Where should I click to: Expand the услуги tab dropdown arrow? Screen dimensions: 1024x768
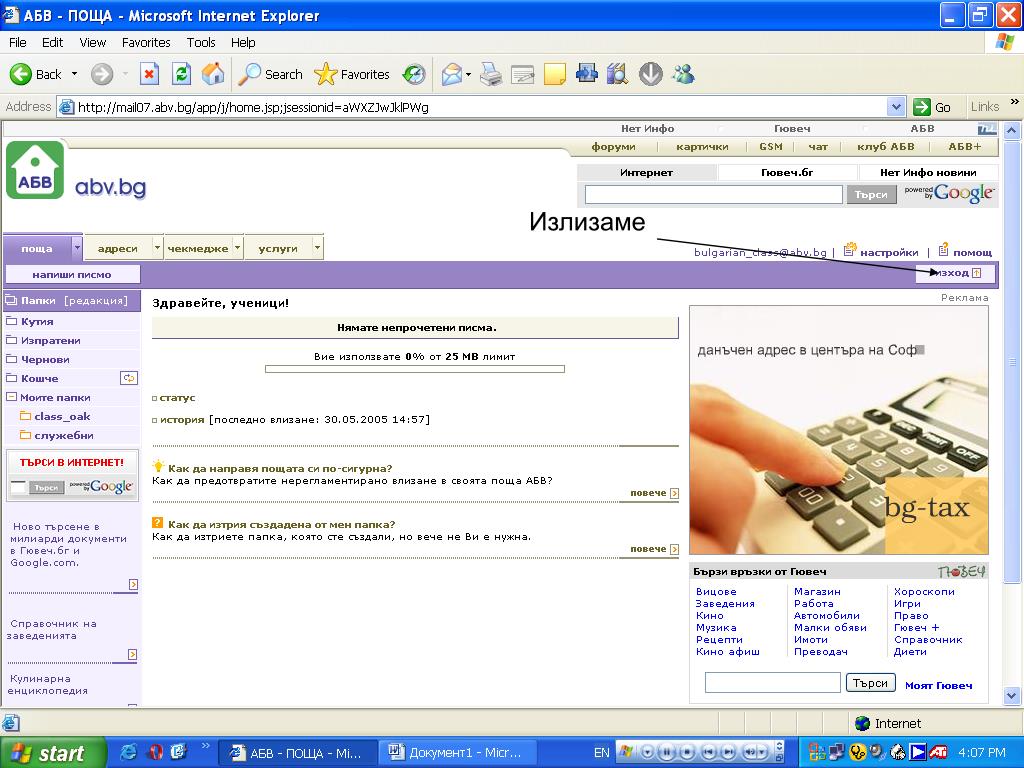pyautogui.click(x=317, y=248)
